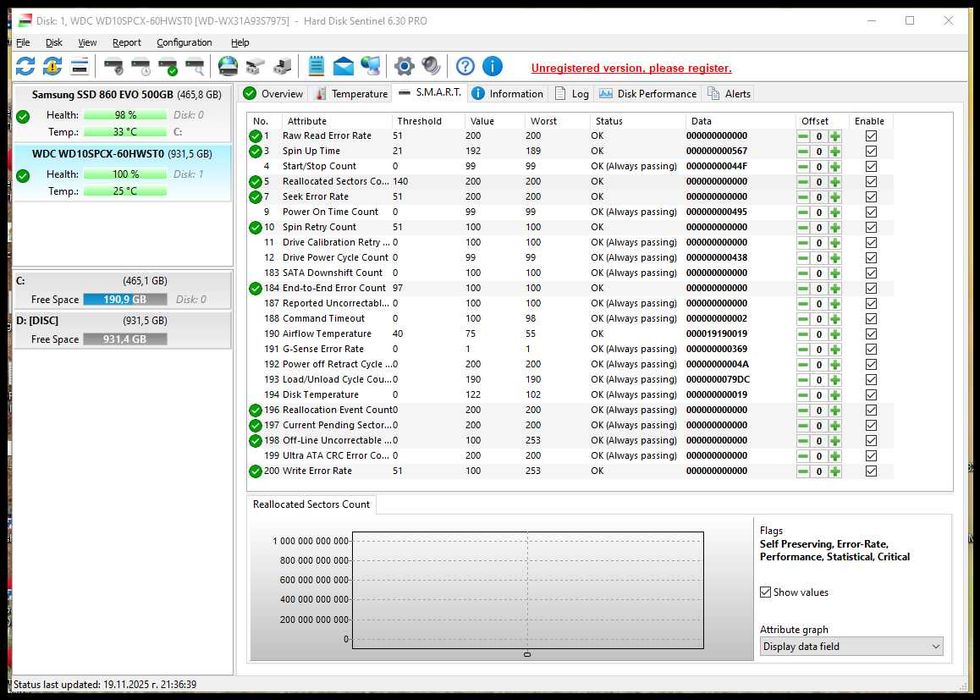Screen dimensions: 980x700
Task: Decrease offset for Seek Error Rate
Action: pos(803,197)
